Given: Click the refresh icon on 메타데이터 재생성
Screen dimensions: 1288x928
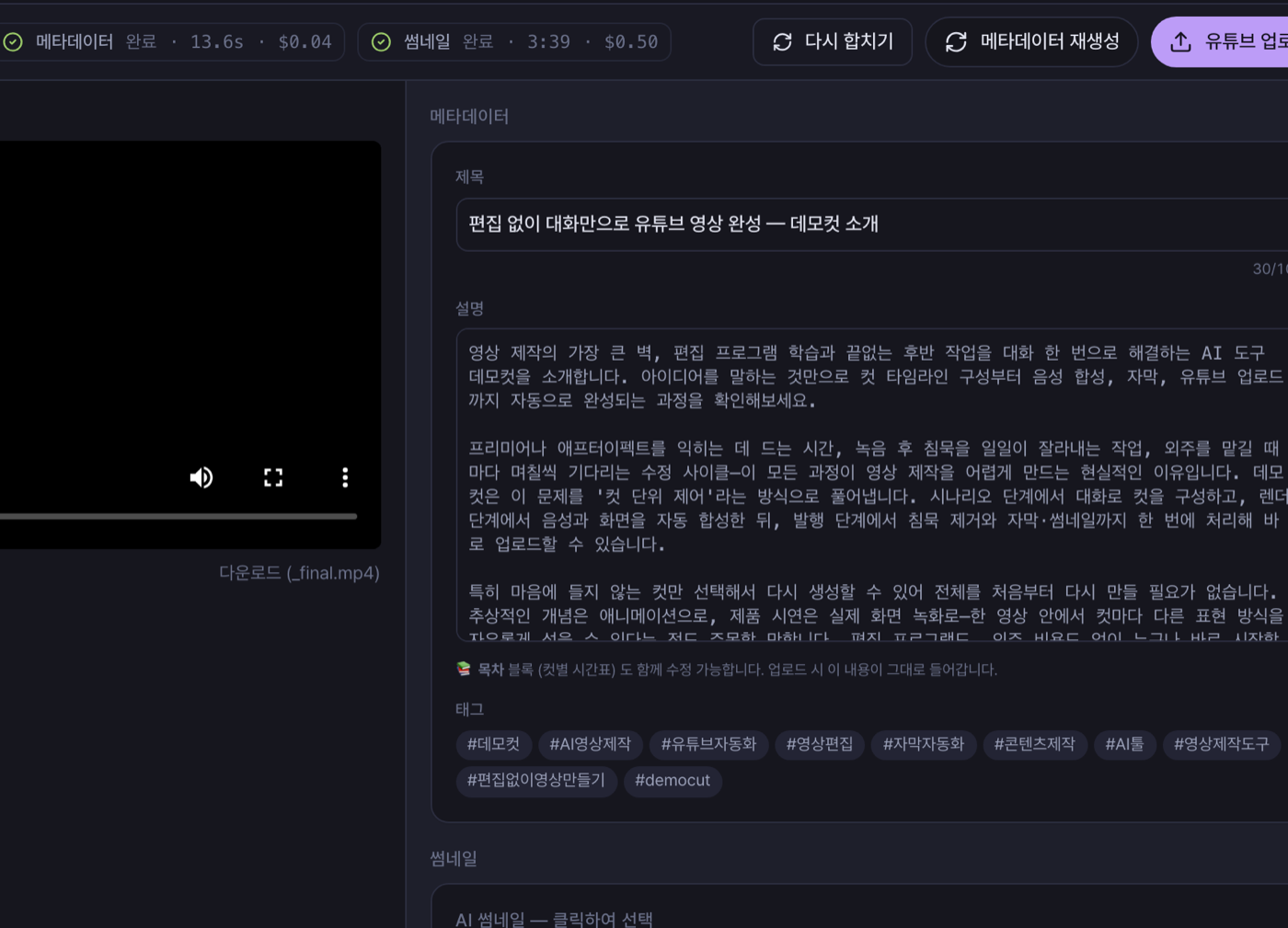Looking at the screenshot, I should click(956, 42).
